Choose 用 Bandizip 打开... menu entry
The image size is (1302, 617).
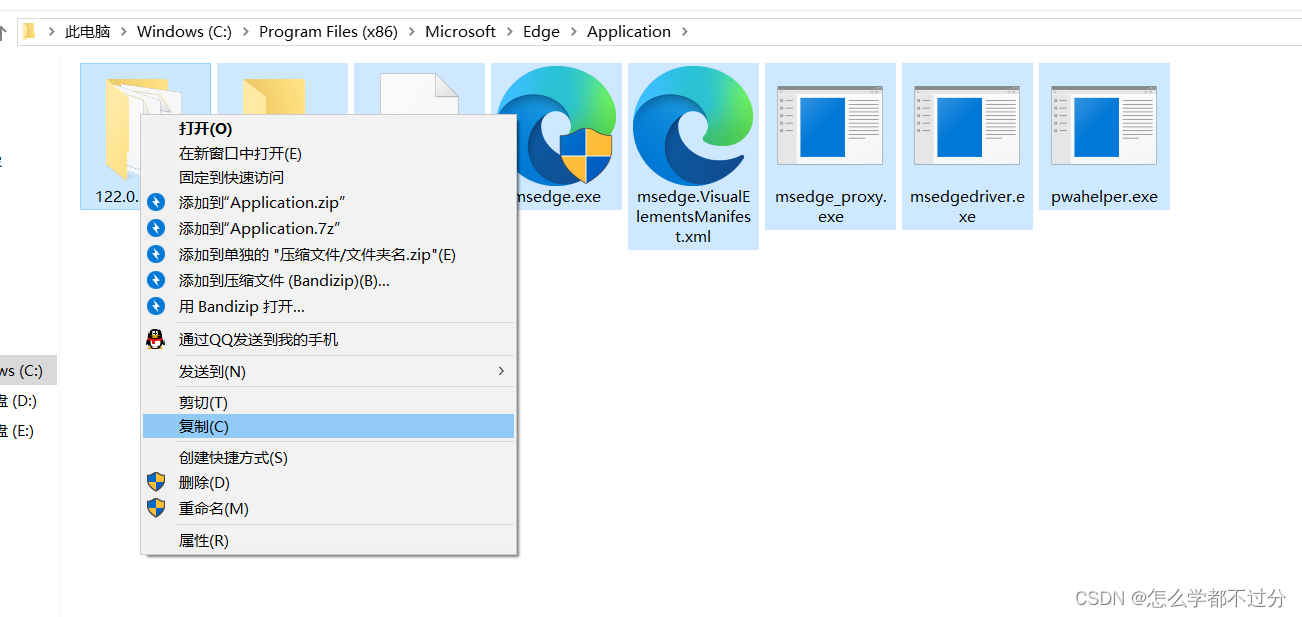[x=328, y=306]
